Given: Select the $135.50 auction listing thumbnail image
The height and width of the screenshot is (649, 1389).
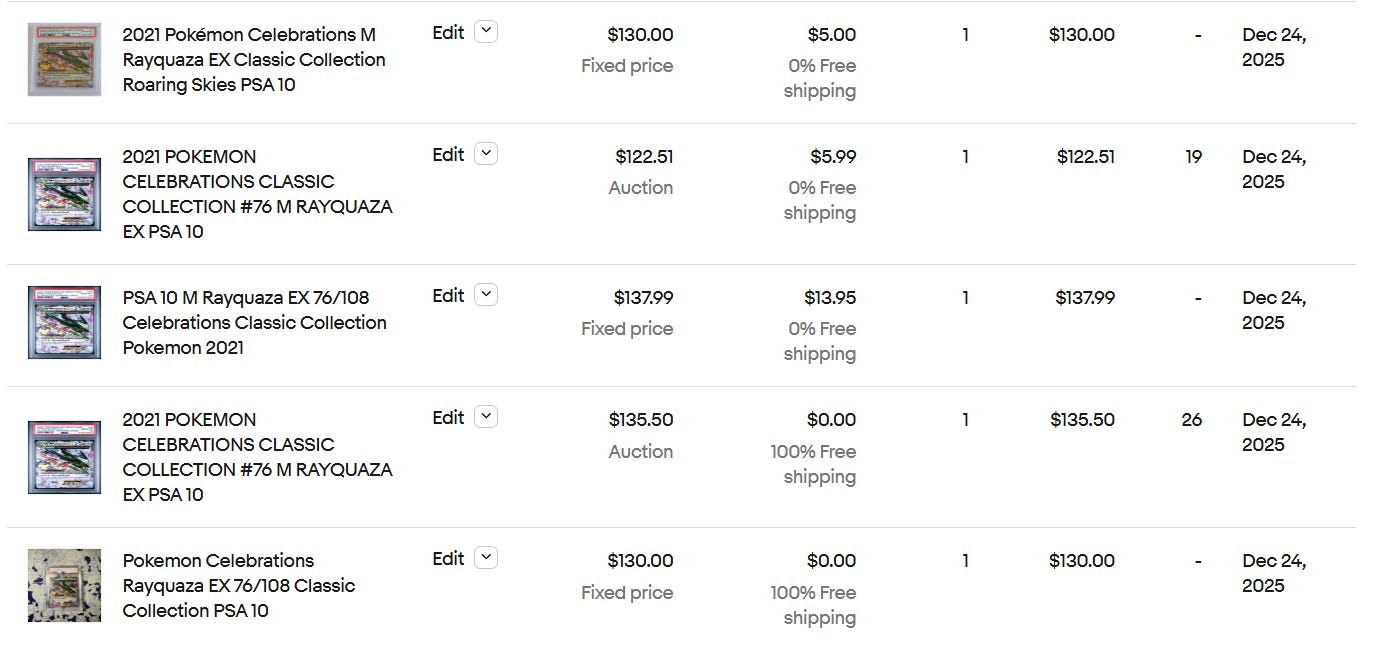Looking at the screenshot, I should pos(64,457).
